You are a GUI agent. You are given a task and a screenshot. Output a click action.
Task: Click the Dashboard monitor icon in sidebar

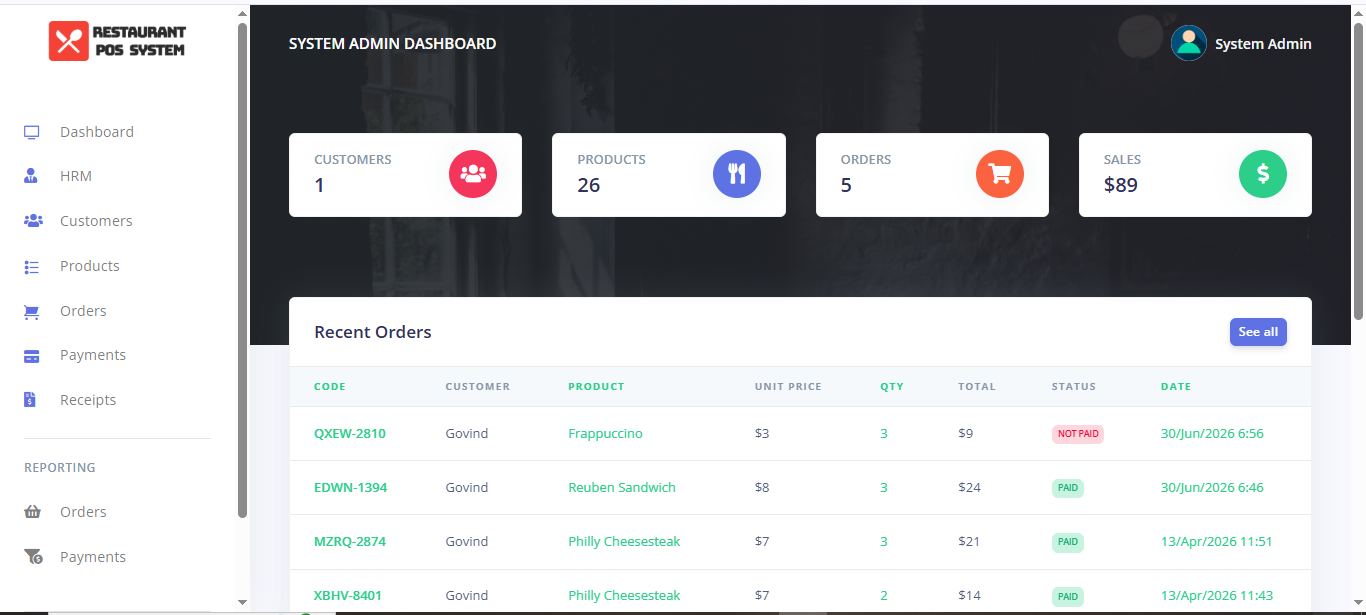(32, 132)
